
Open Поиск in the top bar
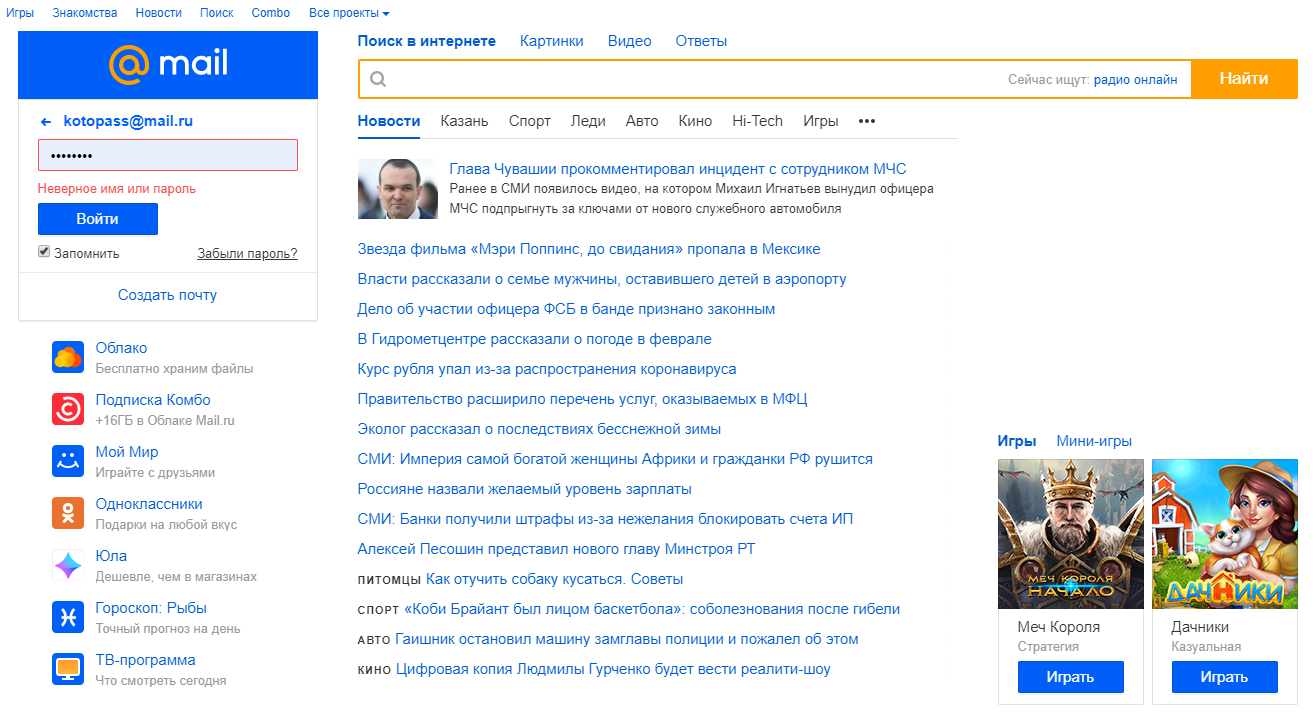pos(217,13)
